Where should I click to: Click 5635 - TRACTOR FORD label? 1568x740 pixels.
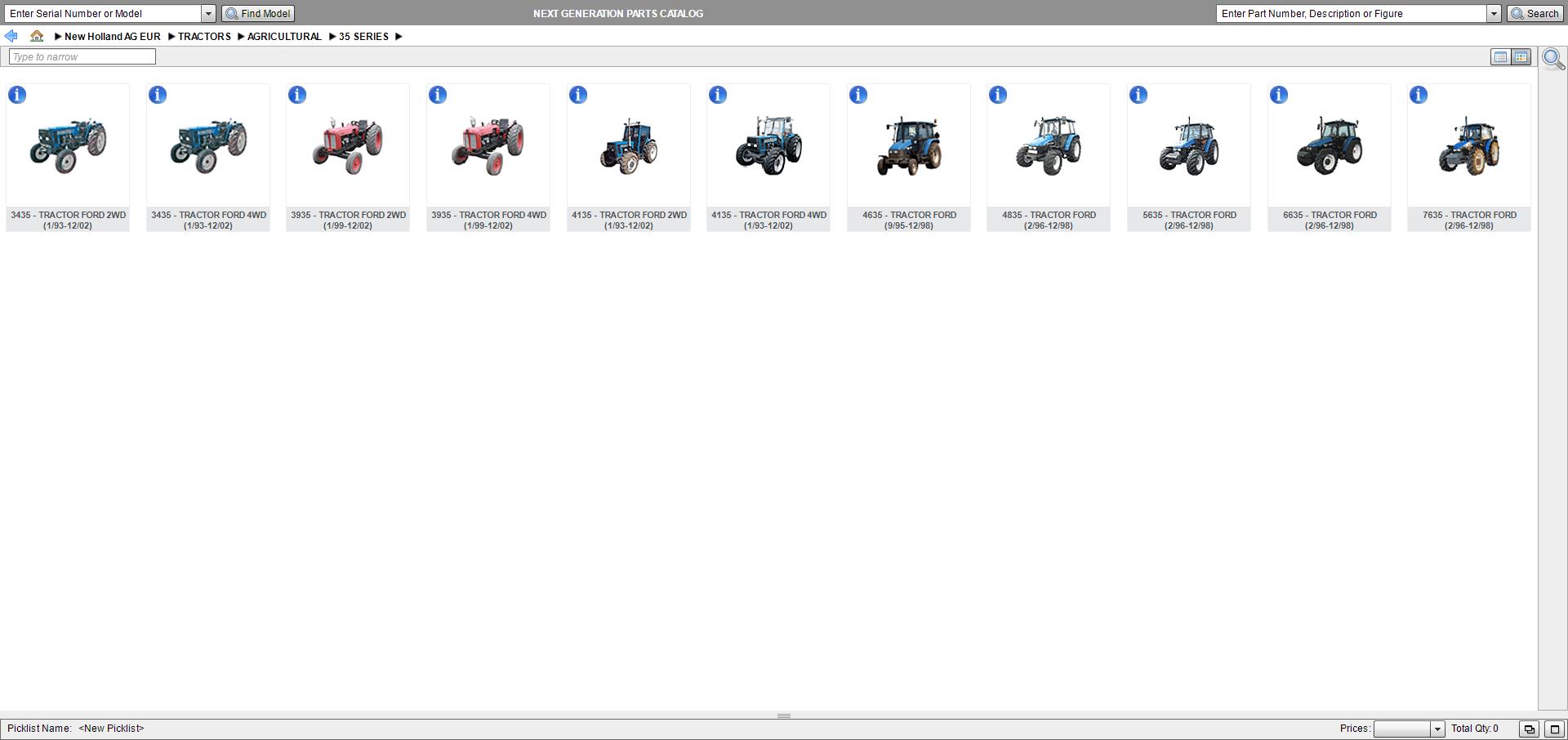[x=1189, y=221]
